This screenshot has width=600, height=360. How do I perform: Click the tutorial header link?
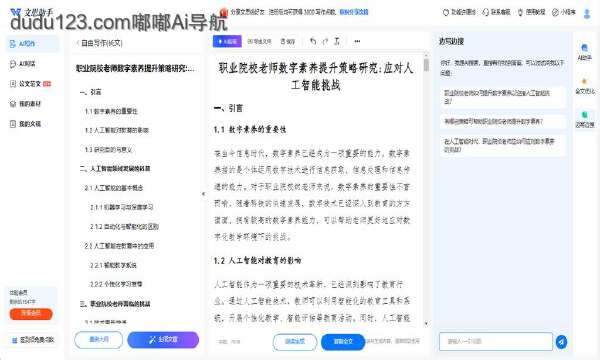pyautogui.click(x=531, y=12)
